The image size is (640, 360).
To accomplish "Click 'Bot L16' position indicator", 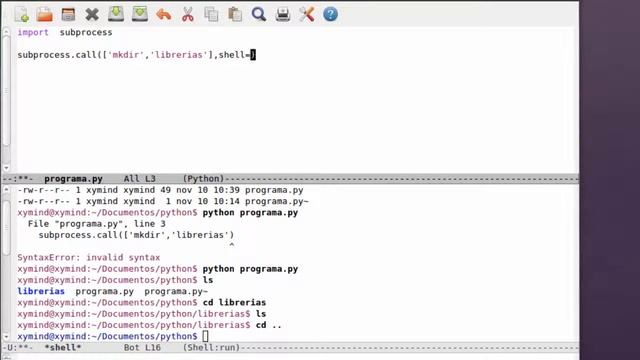I will pos(142,348).
